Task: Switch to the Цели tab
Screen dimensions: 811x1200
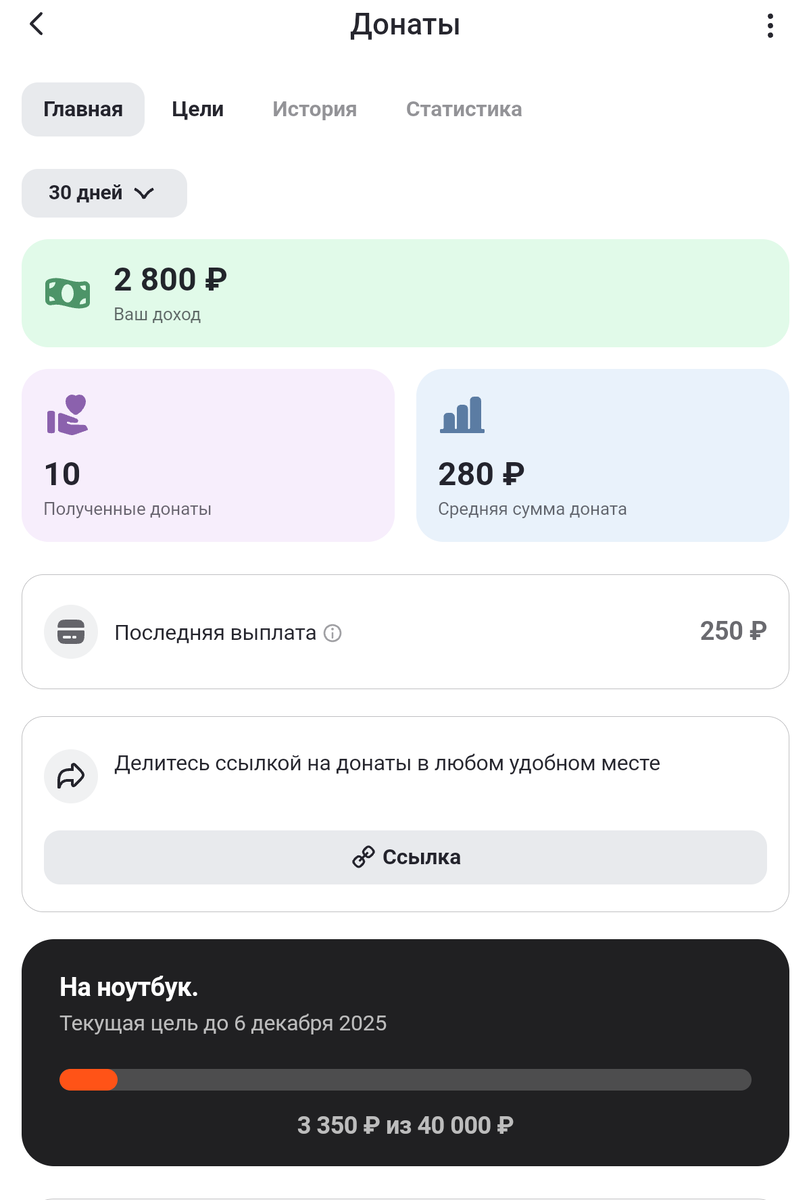Action: pyautogui.click(x=198, y=109)
